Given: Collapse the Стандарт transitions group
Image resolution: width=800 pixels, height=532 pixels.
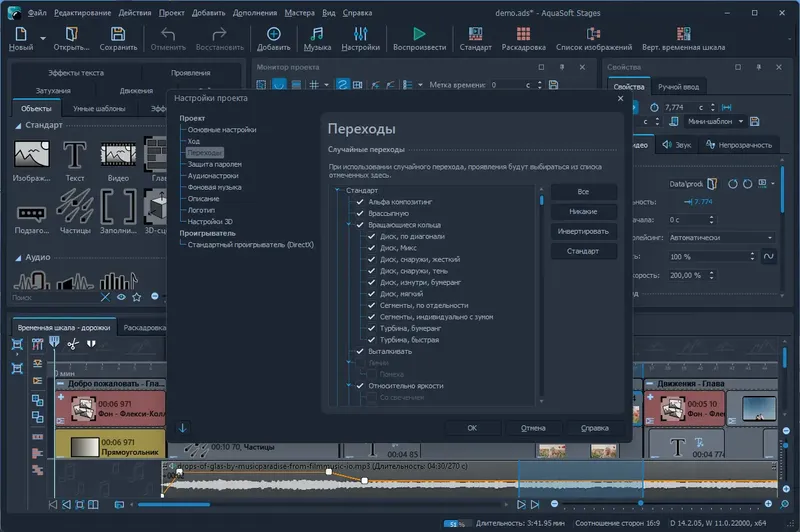Looking at the screenshot, I should 337,190.
